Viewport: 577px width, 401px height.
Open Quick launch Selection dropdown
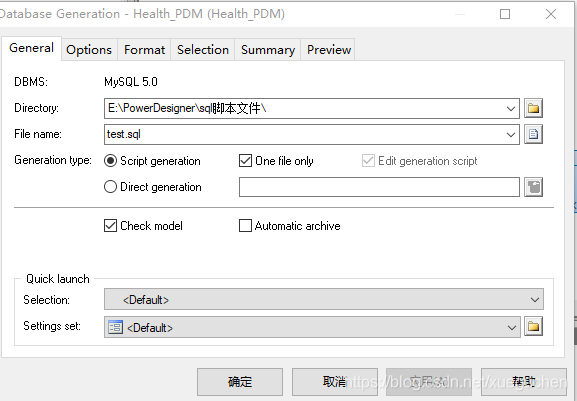(324, 299)
